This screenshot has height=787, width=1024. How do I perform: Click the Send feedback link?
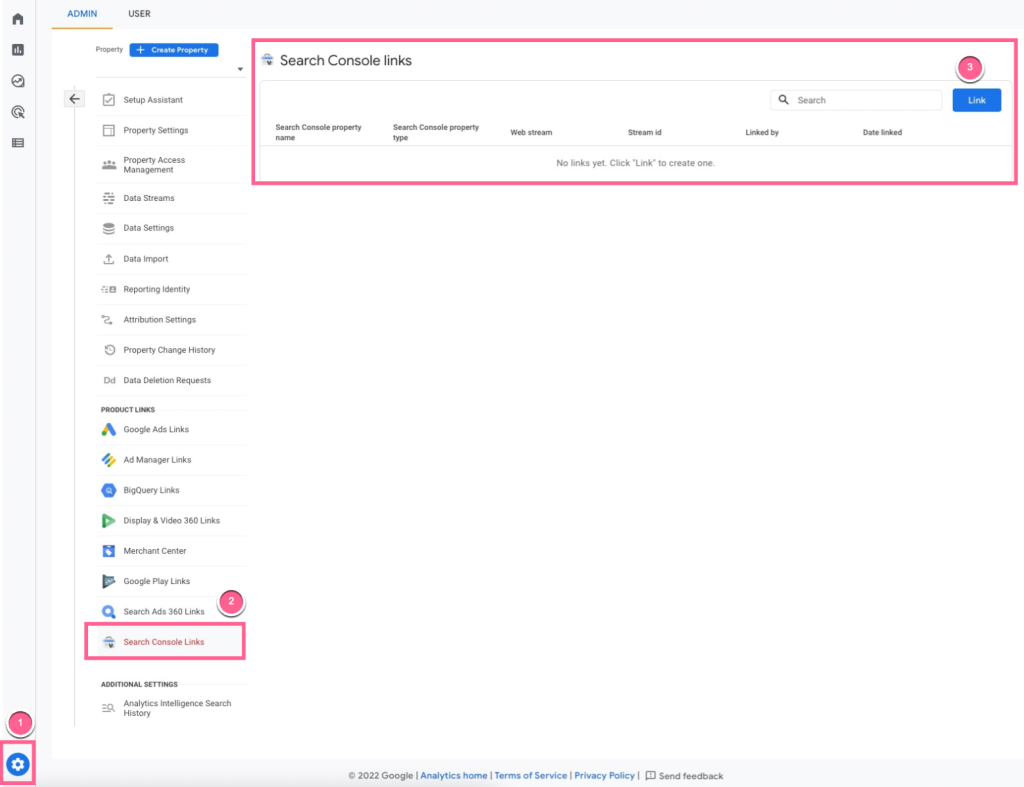point(691,776)
